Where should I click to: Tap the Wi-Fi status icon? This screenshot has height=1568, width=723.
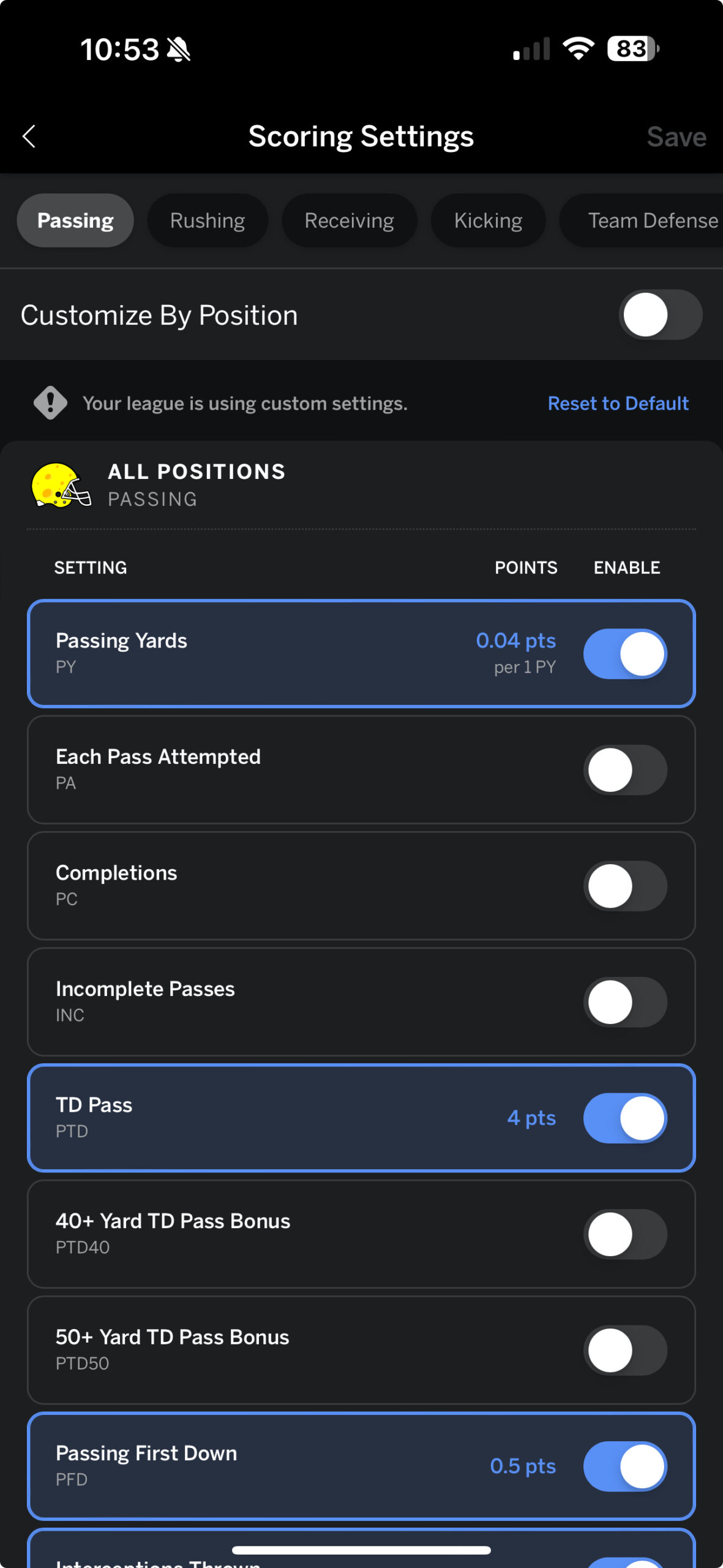pyautogui.click(x=579, y=48)
